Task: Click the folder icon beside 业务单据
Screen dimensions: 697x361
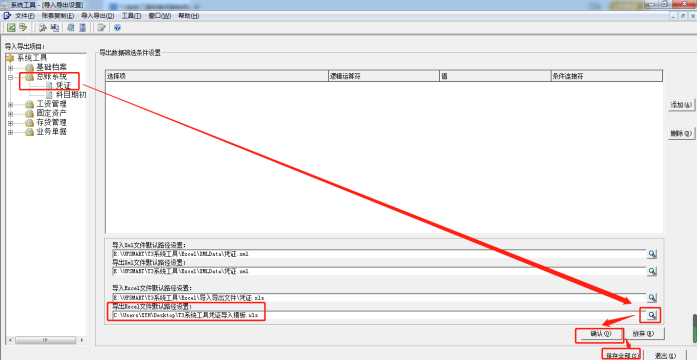Action: click(x=29, y=132)
